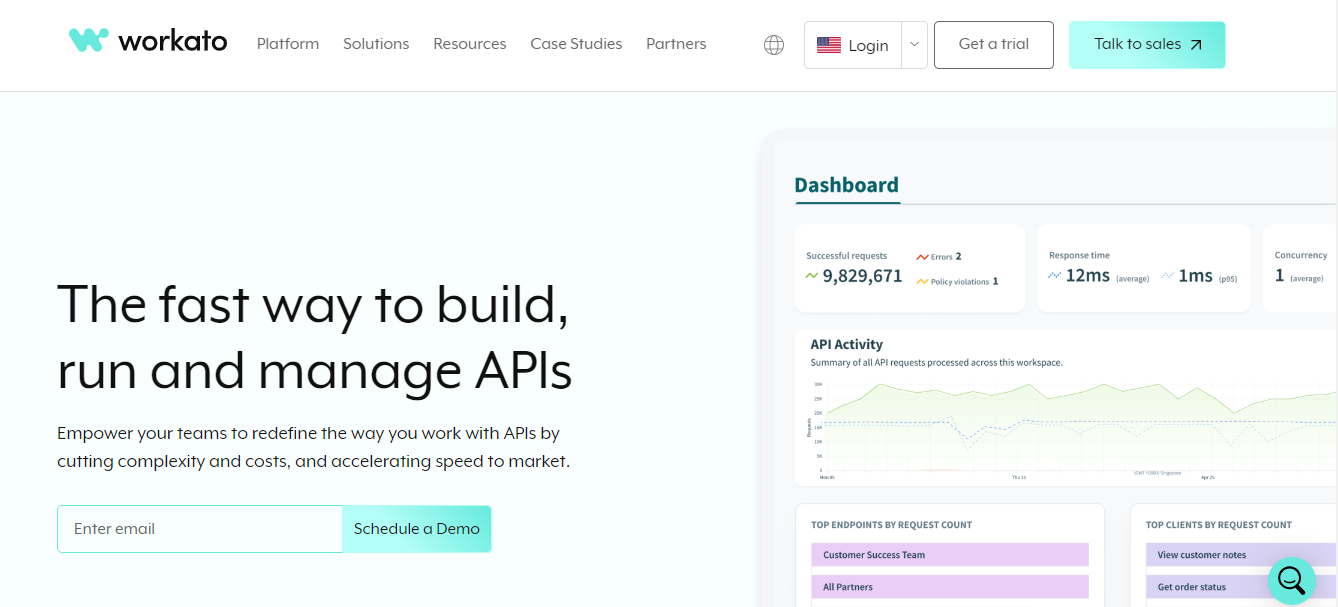Click the main headline about APIs
Image resolution: width=1338 pixels, height=607 pixels.
click(x=315, y=337)
